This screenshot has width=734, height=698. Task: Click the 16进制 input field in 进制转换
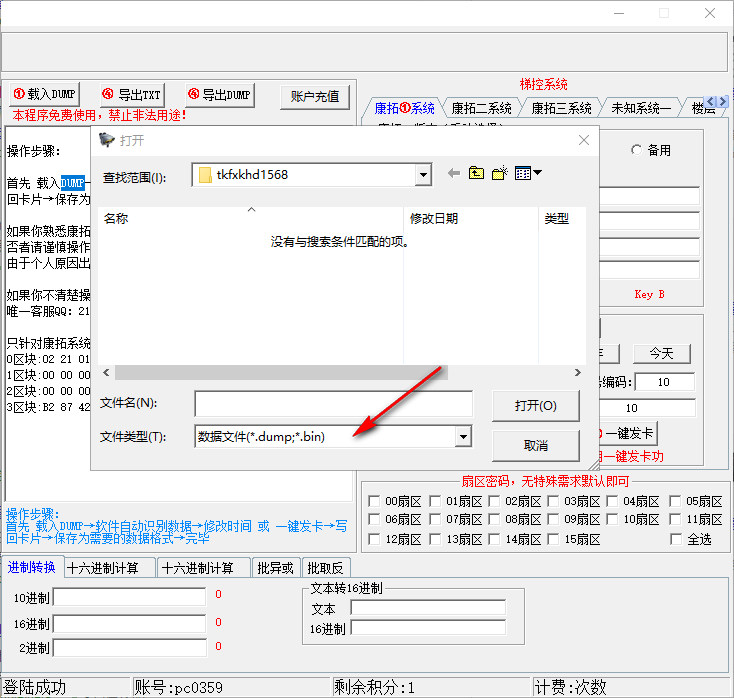(x=130, y=624)
